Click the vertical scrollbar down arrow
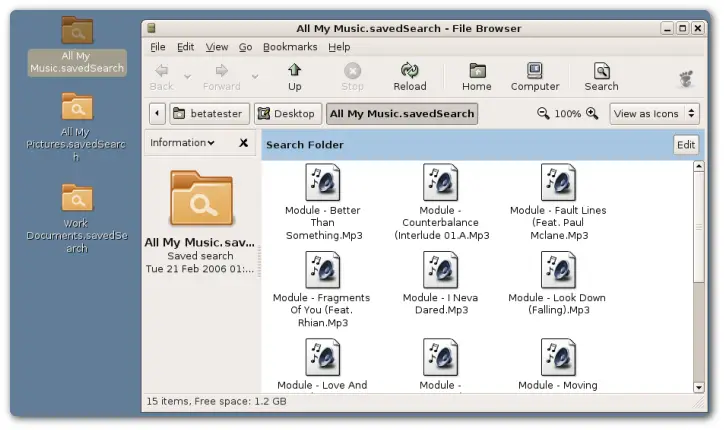This screenshot has height=430, width=724. [698, 387]
